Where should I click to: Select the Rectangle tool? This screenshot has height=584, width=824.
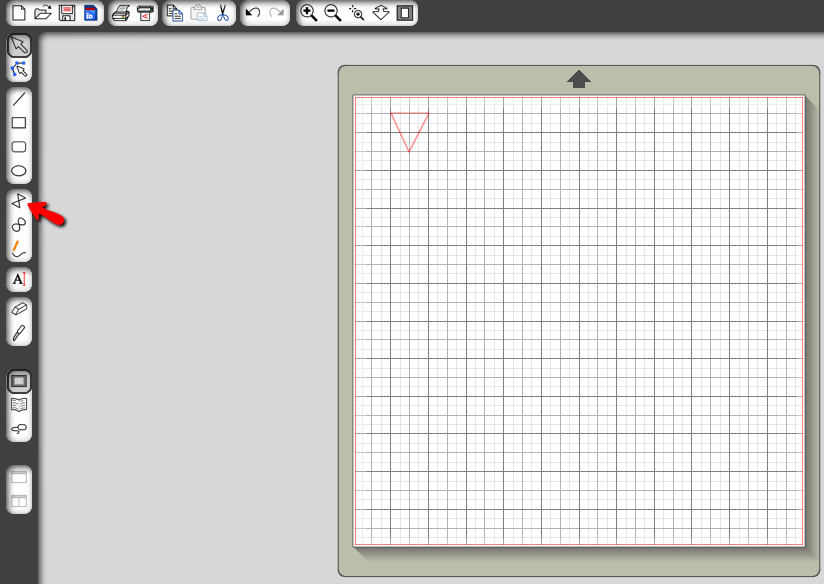point(19,122)
